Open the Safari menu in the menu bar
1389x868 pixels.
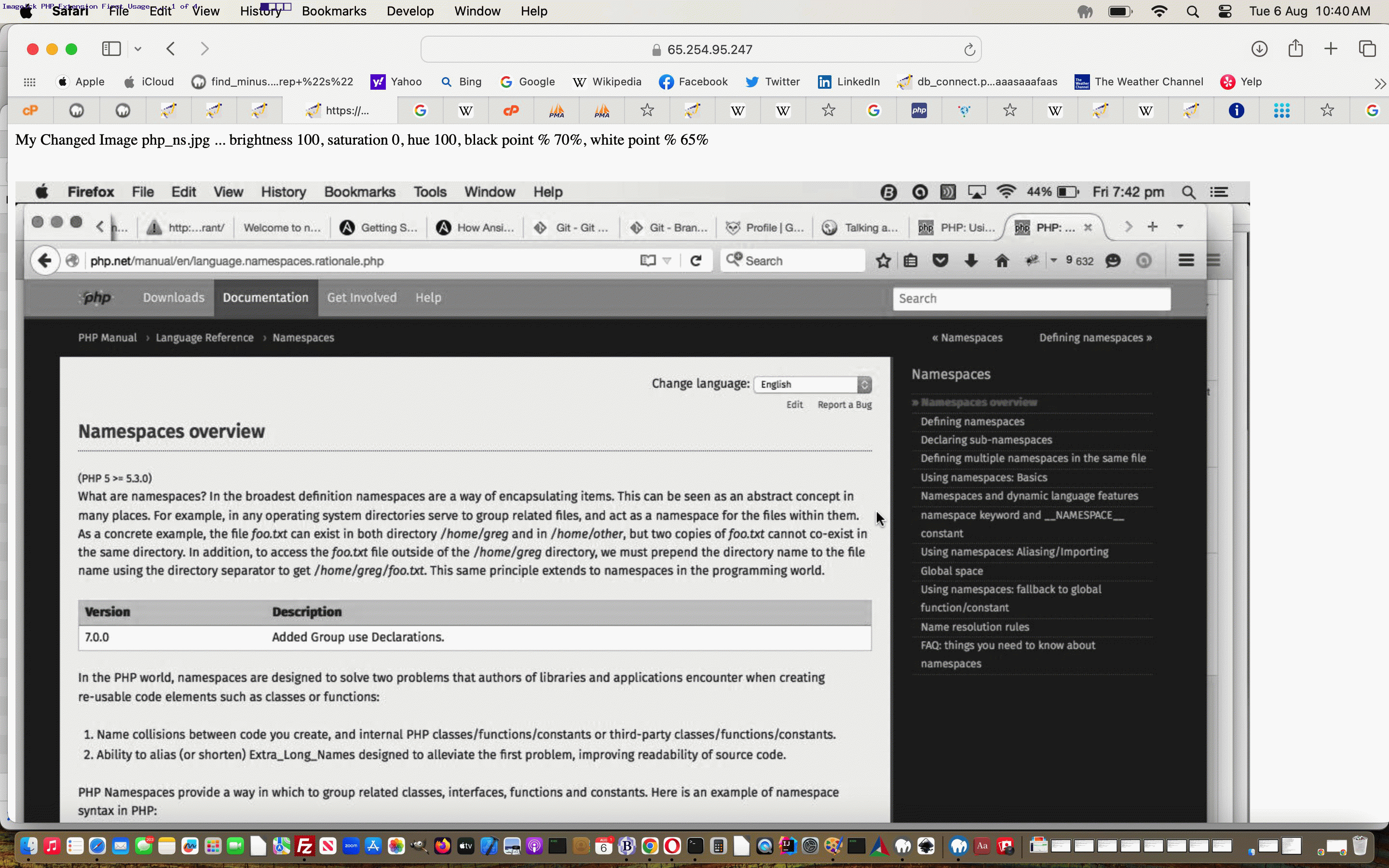(x=70, y=11)
